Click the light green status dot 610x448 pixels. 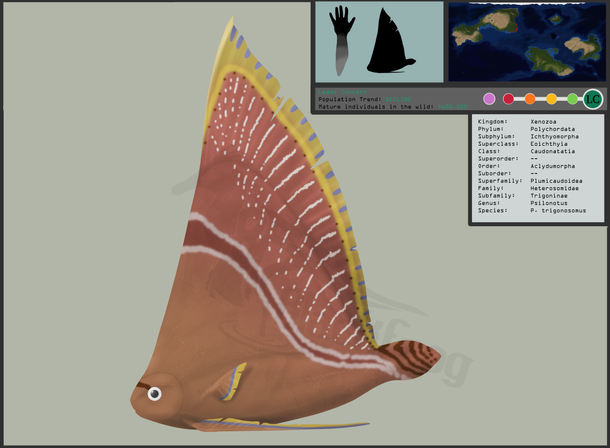(x=572, y=99)
